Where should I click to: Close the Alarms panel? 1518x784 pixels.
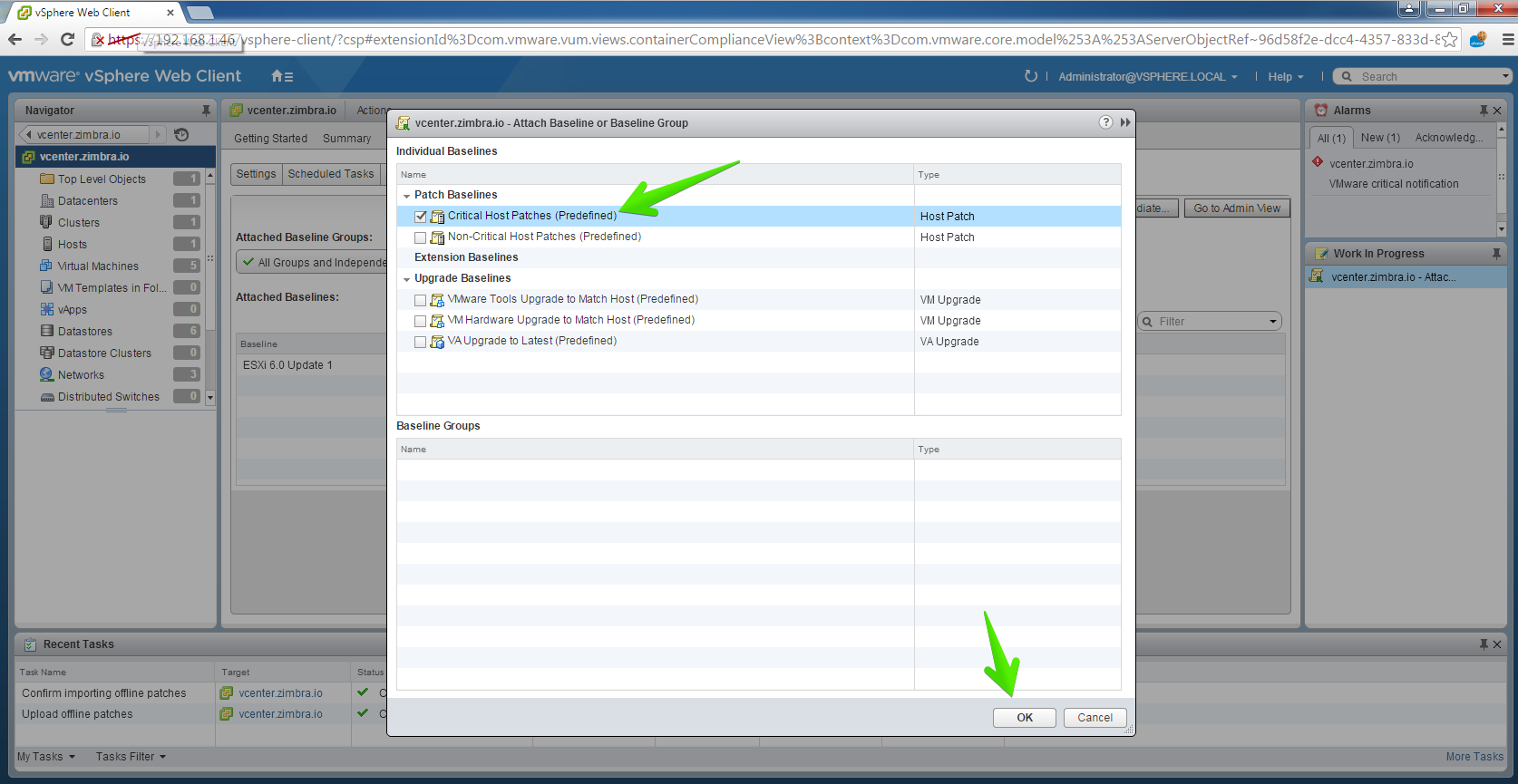pos(1497,111)
